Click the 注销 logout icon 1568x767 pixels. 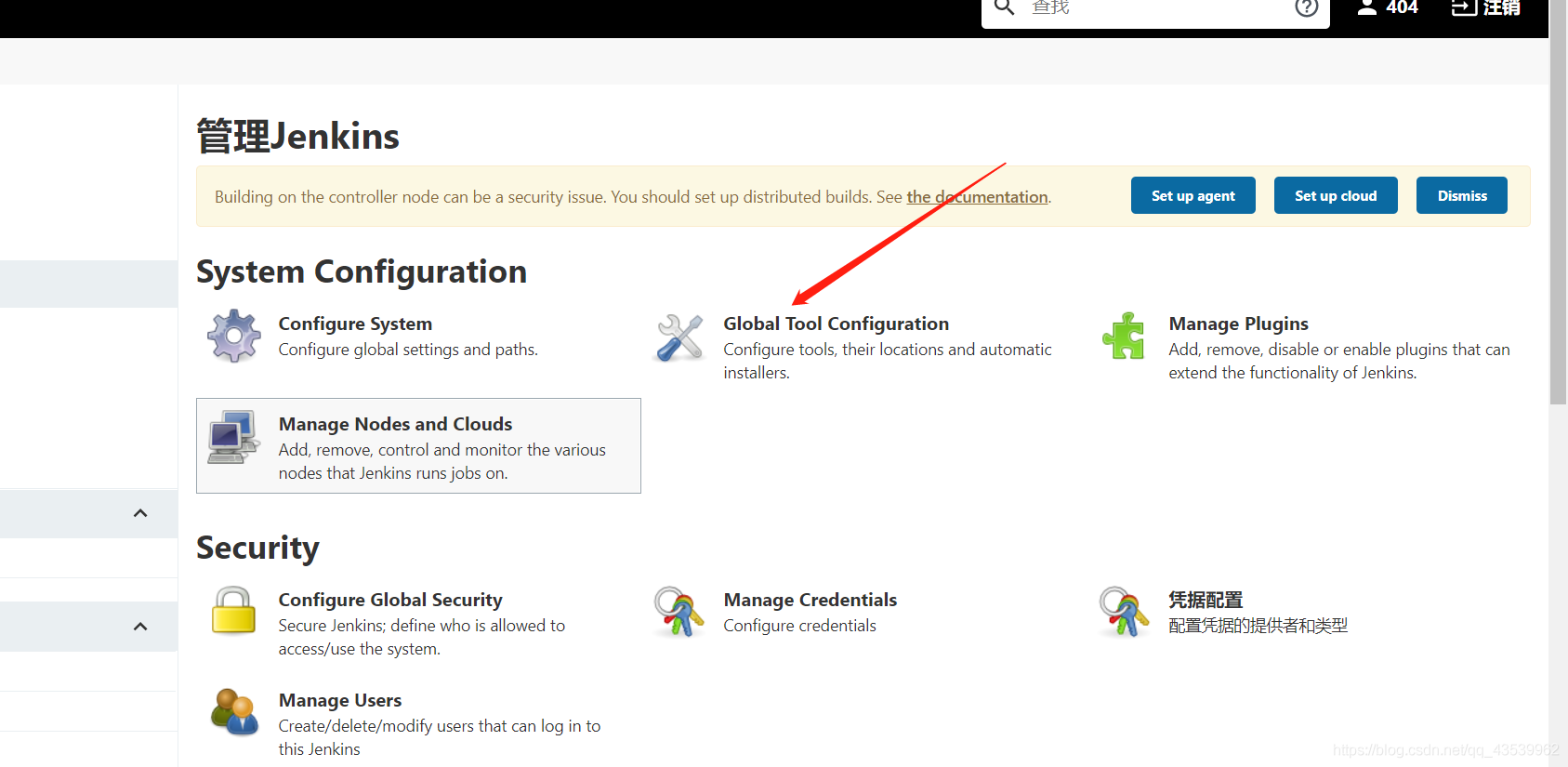tap(1464, 7)
